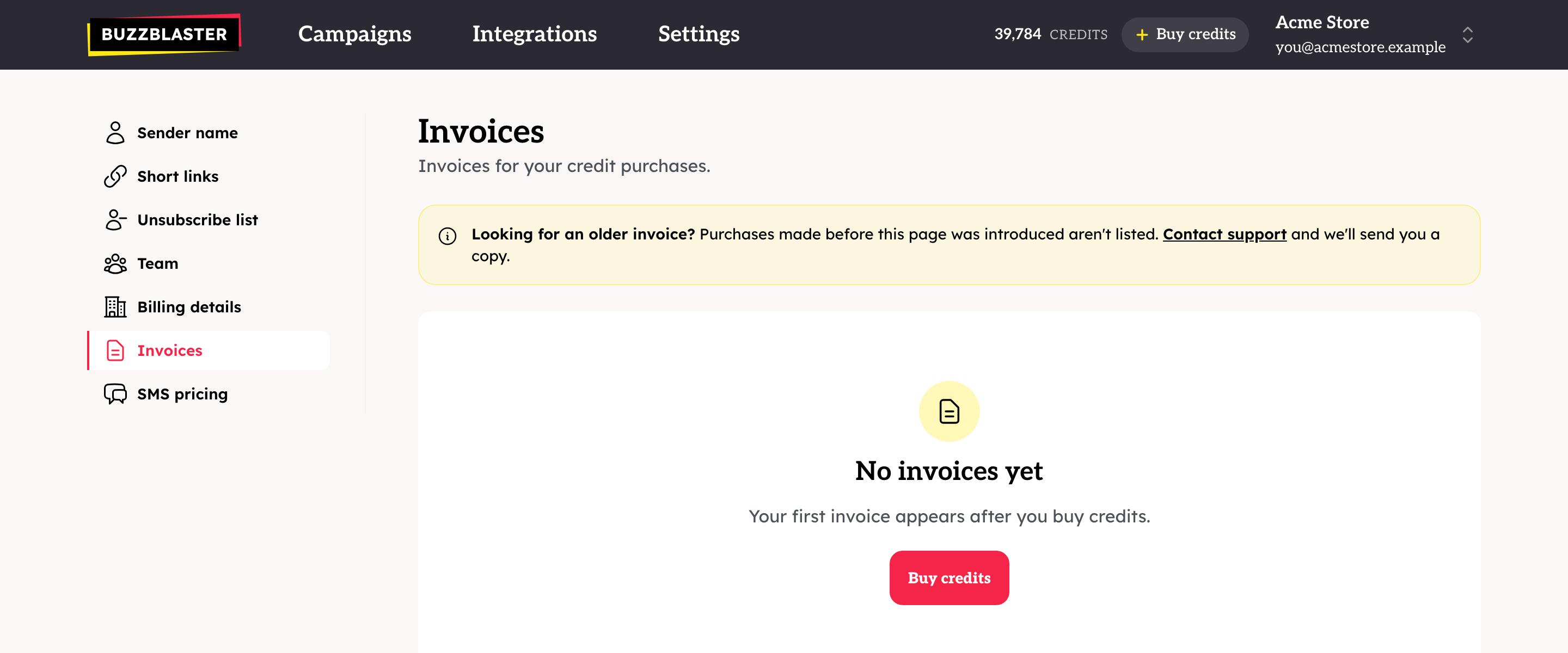Click the BuzzBlaster logo
1568x653 pixels.
(164, 34)
